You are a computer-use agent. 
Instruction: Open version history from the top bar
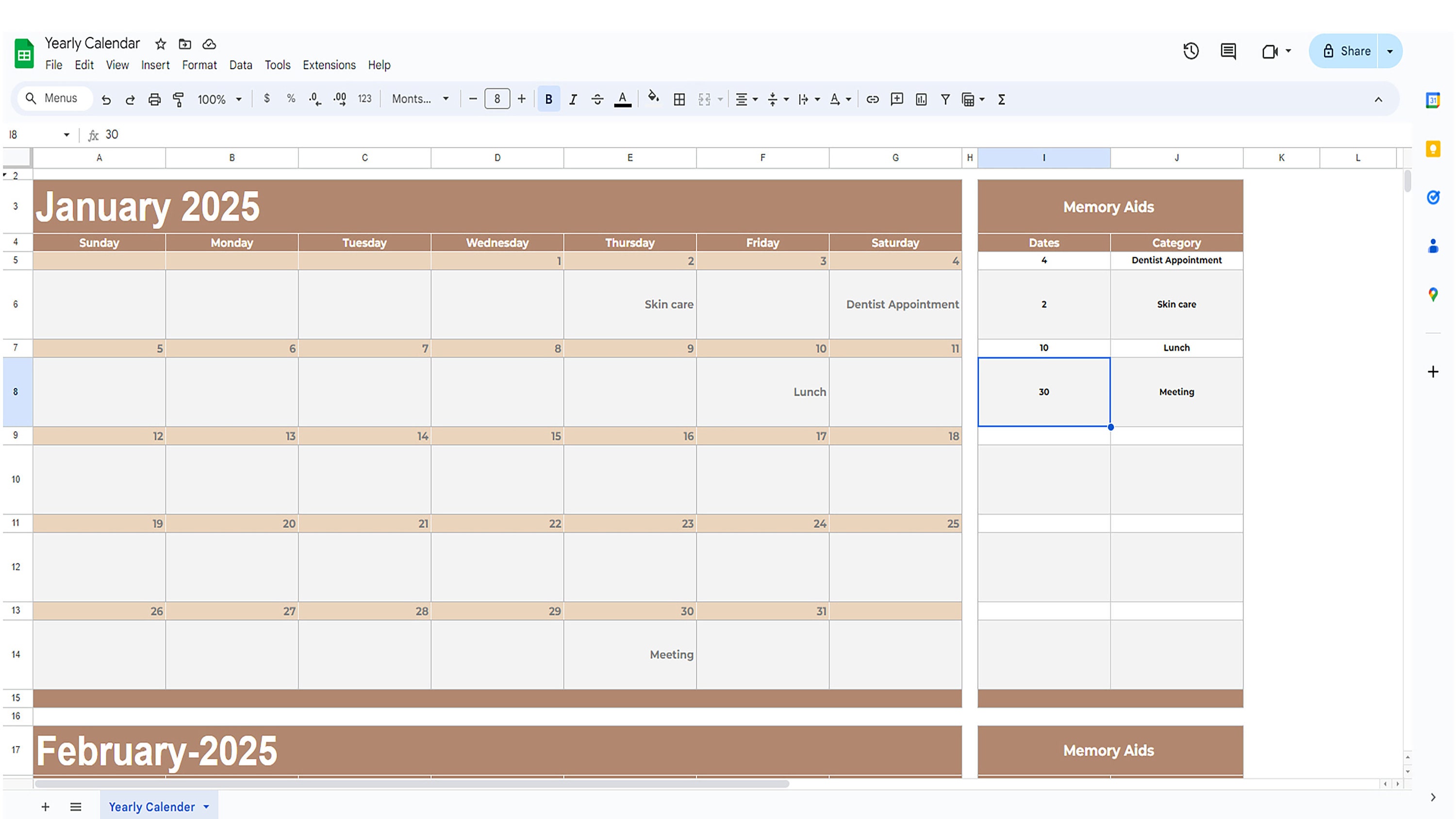pos(1191,51)
